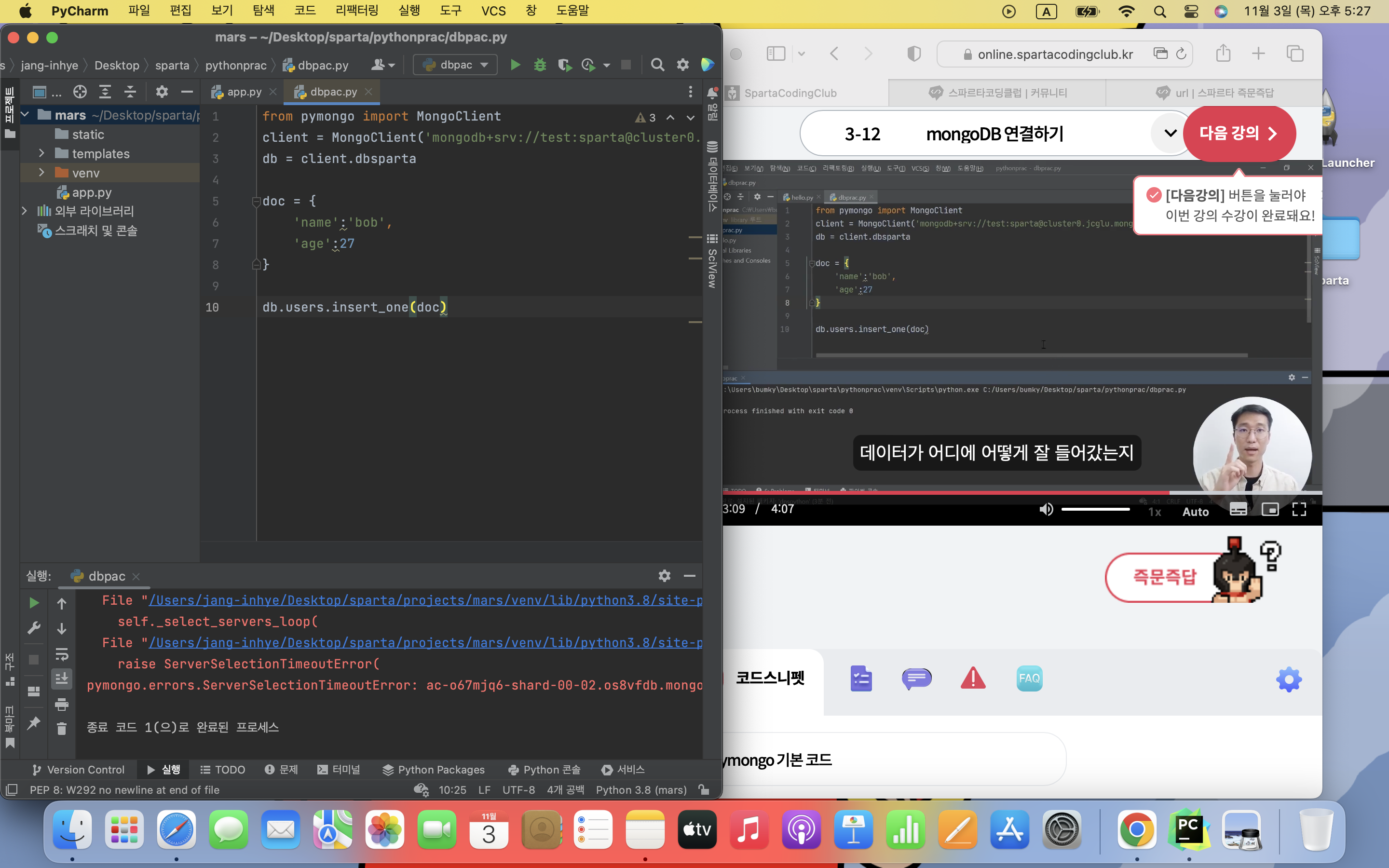
Task: Open Google Chrome from the Dock
Action: pyautogui.click(x=1136, y=829)
